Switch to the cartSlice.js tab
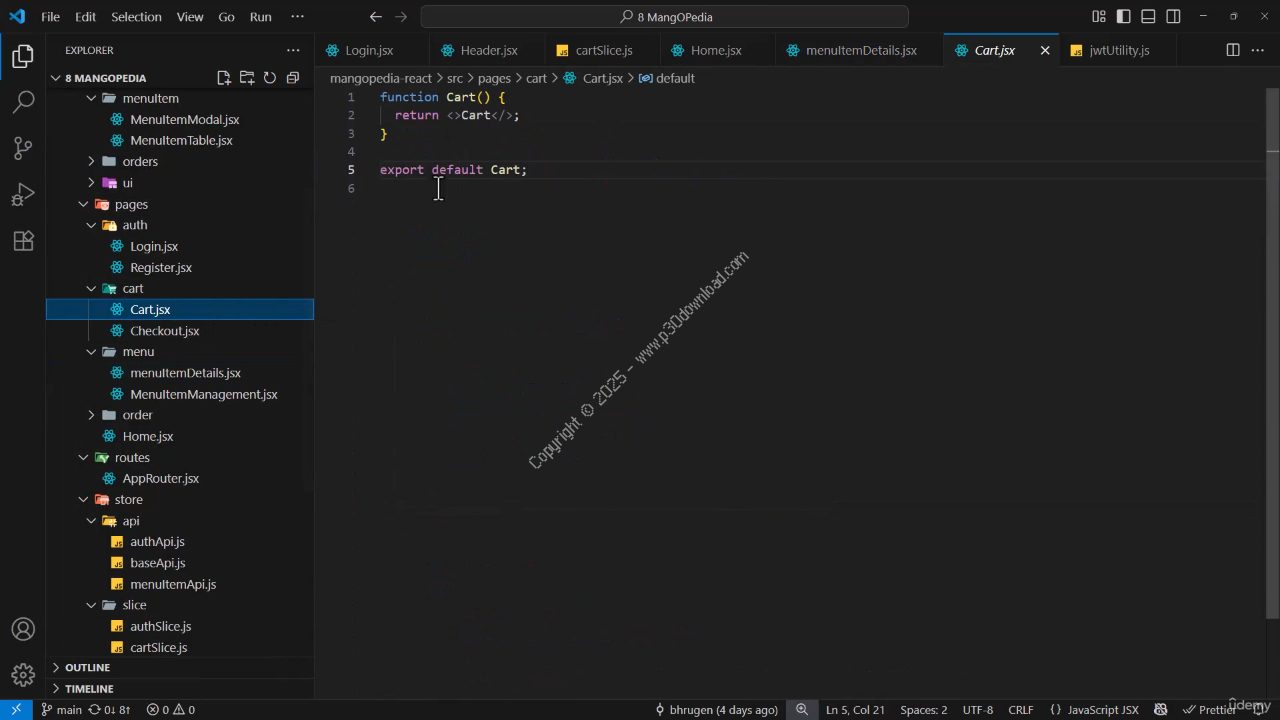The width and height of the screenshot is (1280, 720). click(603, 50)
